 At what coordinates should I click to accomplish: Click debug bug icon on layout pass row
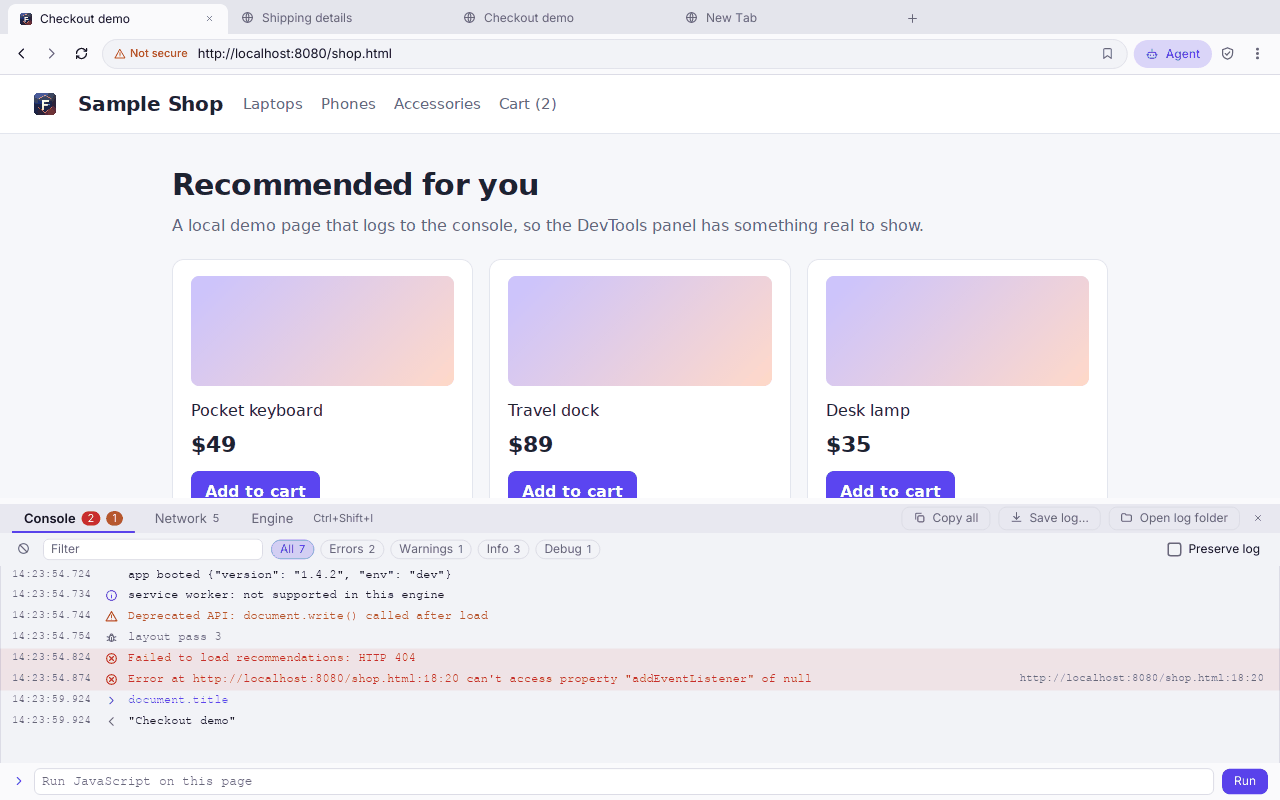111,637
